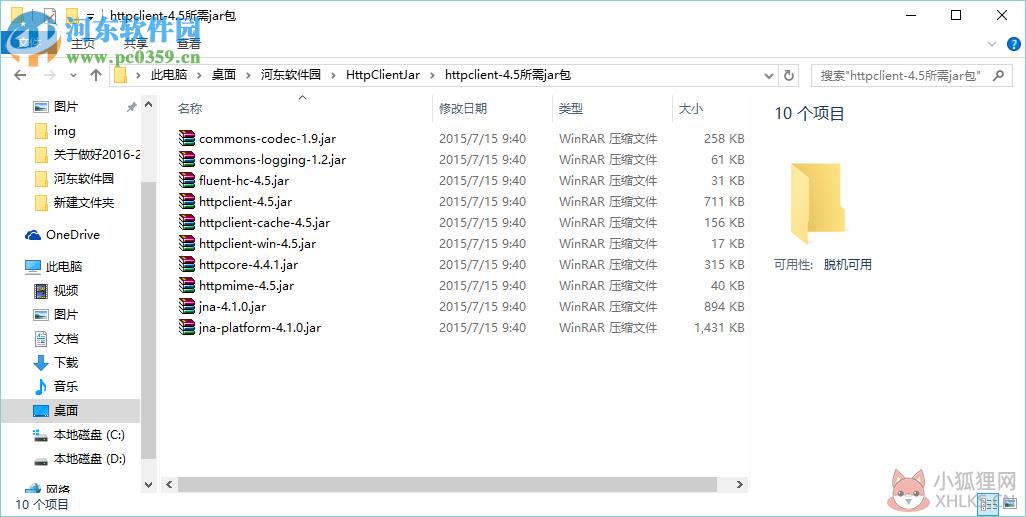Navigate to 此电脑 breadcrumb
The image size is (1026, 517).
click(x=169, y=75)
